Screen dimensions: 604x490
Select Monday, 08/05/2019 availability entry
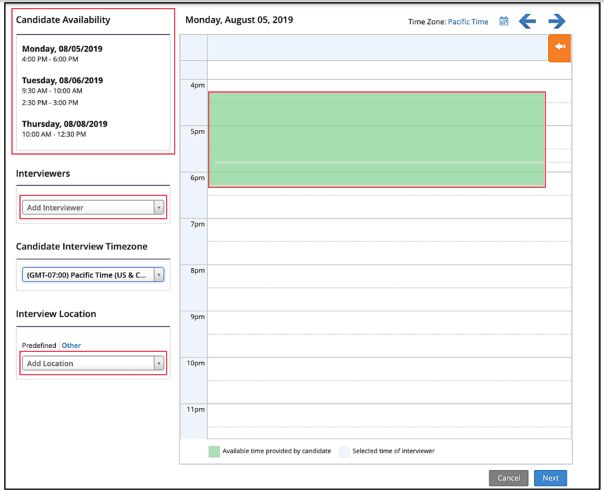pyautogui.click(x=62, y=49)
